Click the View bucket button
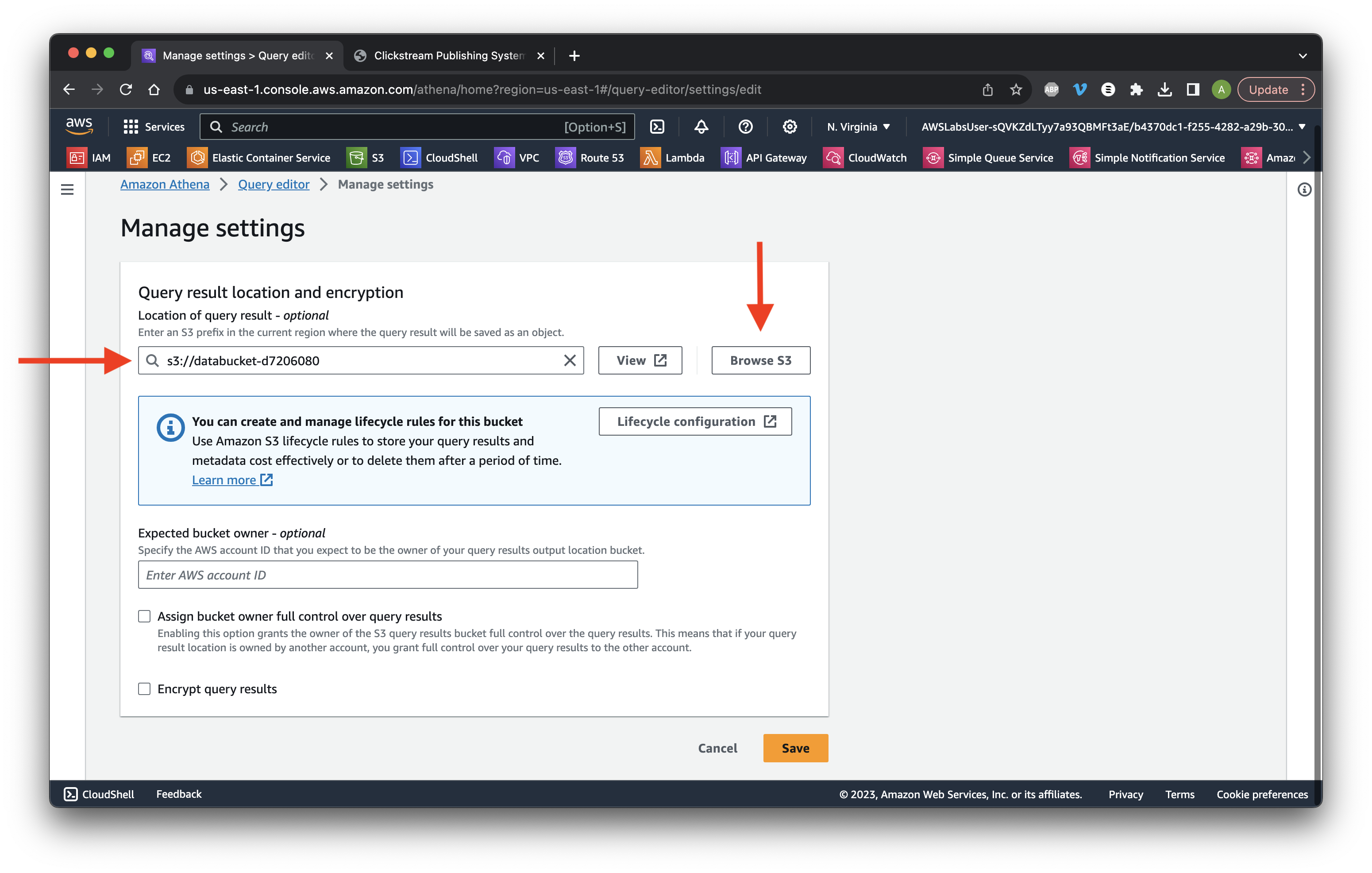This screenshot has height=873, width=1372. coord(640,360)
